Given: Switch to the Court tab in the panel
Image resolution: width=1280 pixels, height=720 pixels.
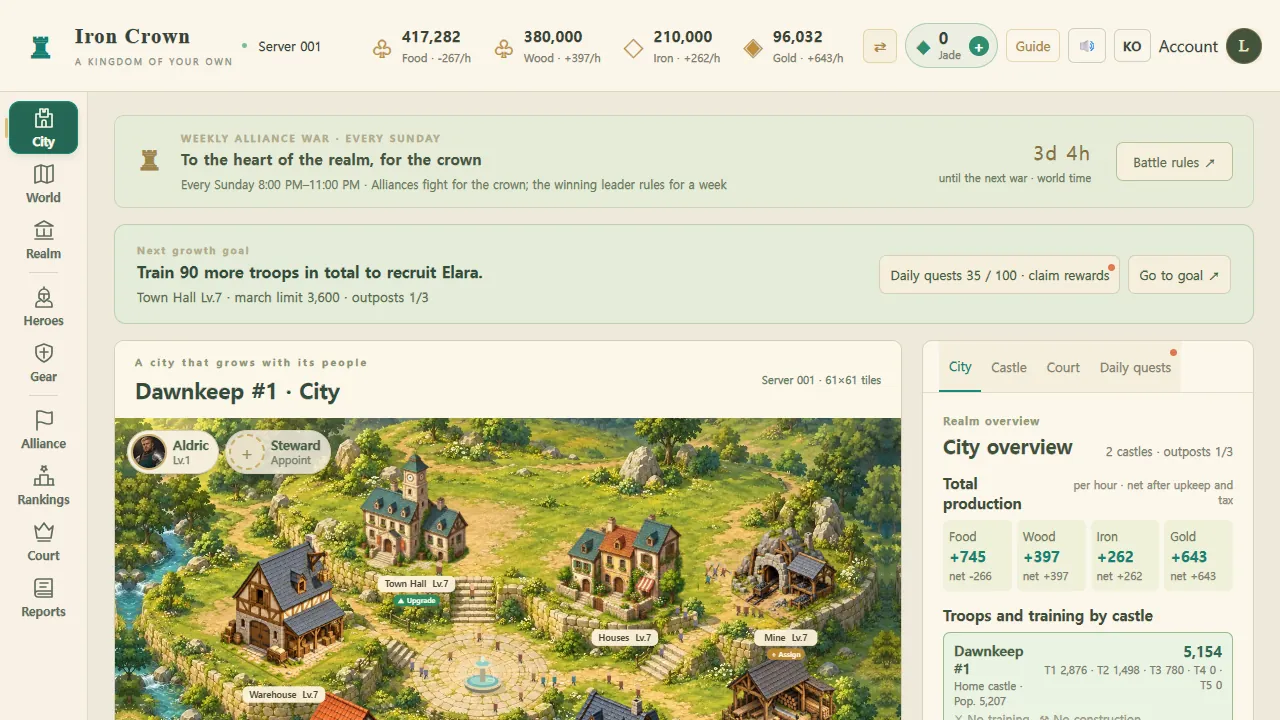Looking at the screenshot, I should [1063, 367].
